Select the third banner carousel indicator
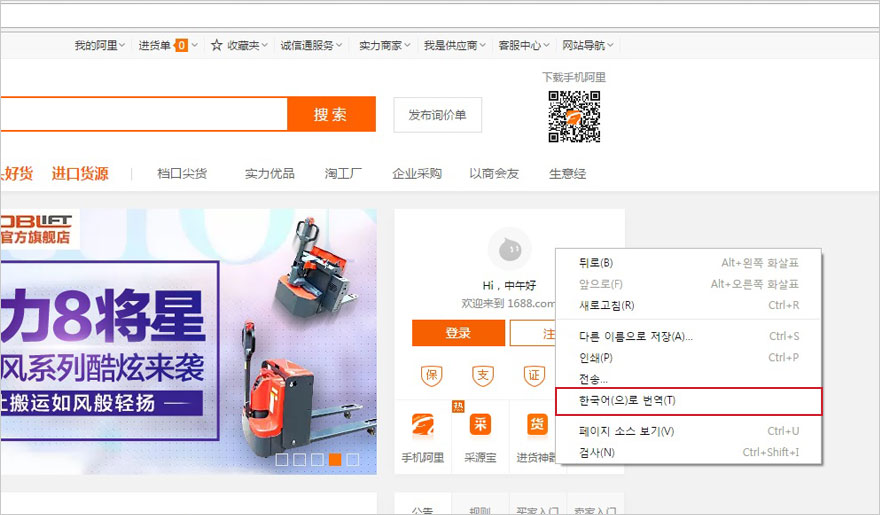 (317, 459)
